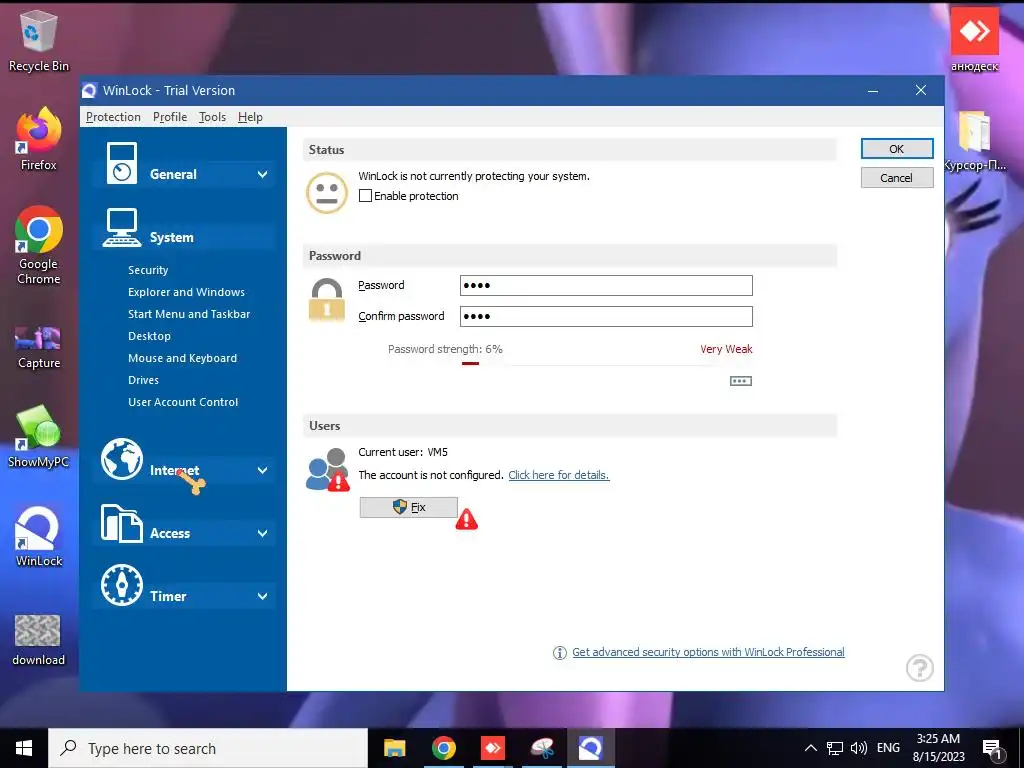
Task: Open Chrome from the taskbar
Action: tap(443, 748)
